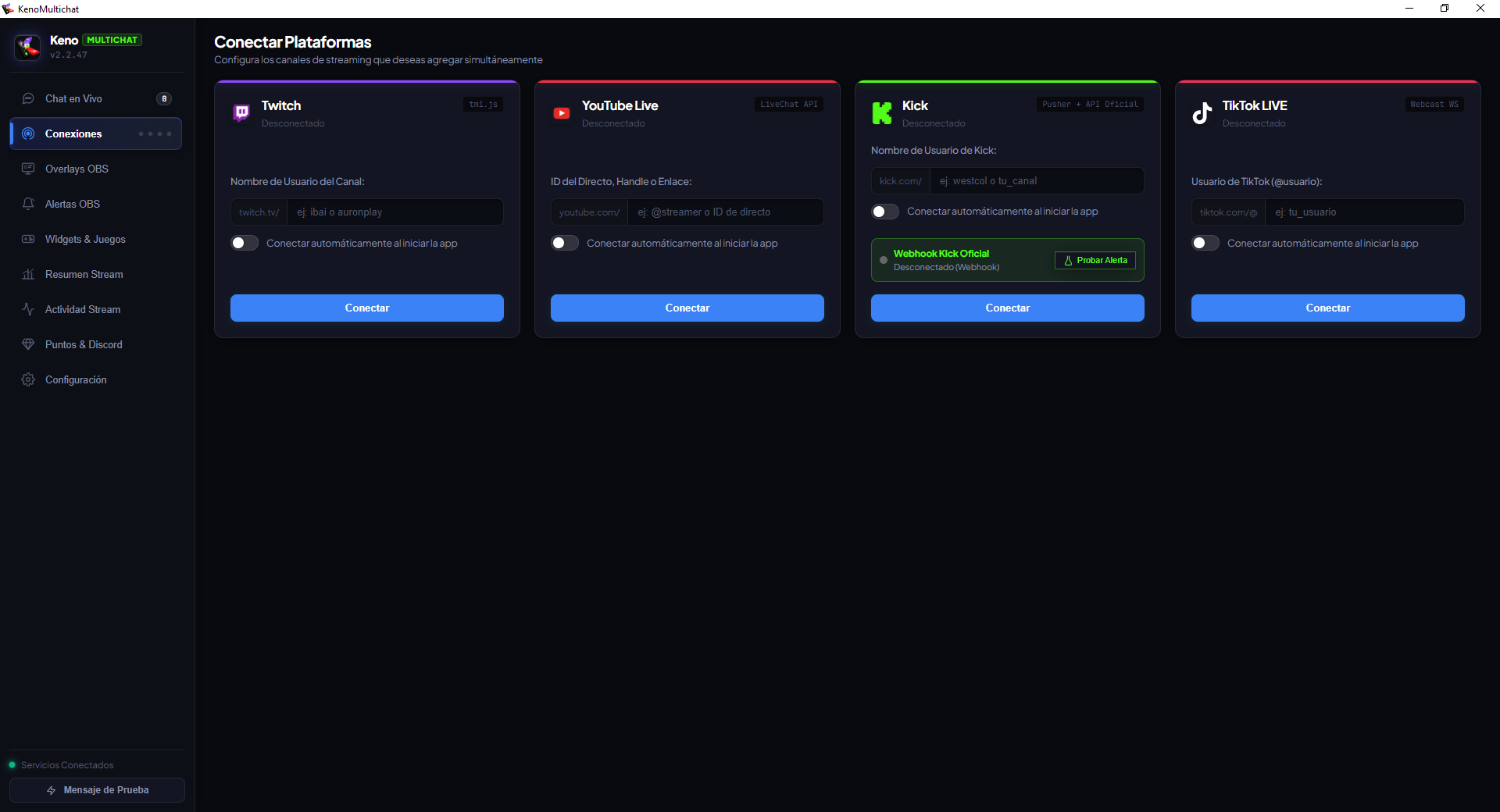Enable TikTok auto-connect on startup toggle
1500x812 pixels.
1205,243
